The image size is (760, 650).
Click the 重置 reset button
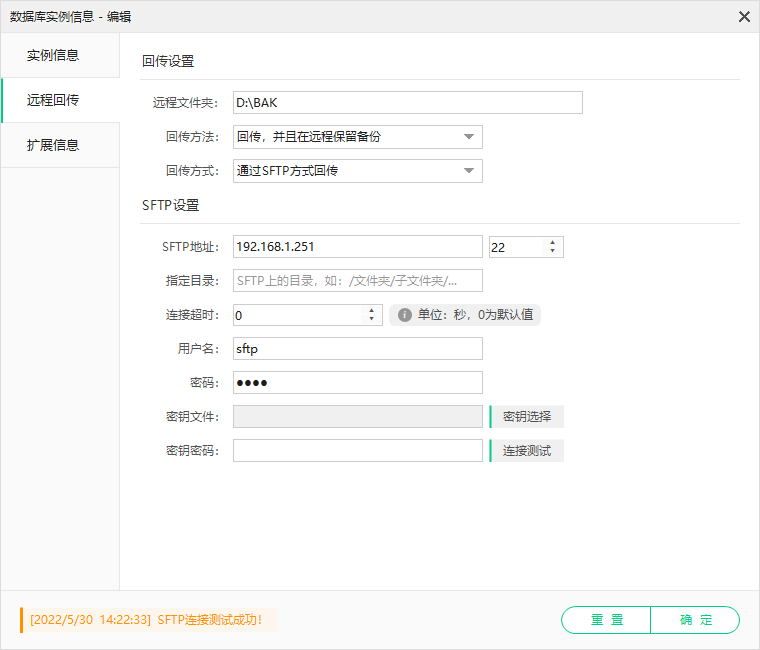tap(606, 620)
